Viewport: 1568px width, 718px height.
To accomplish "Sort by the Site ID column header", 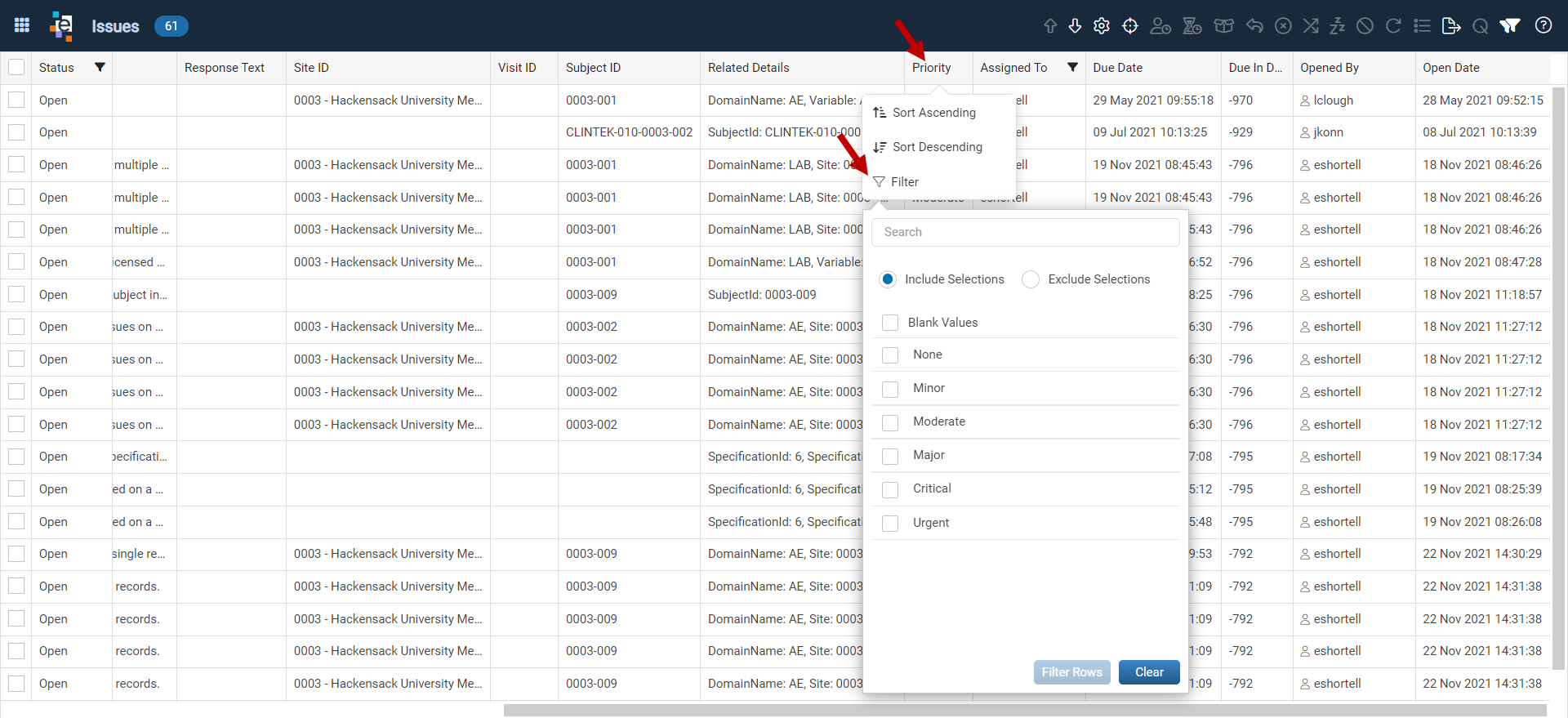I will 311,68.
